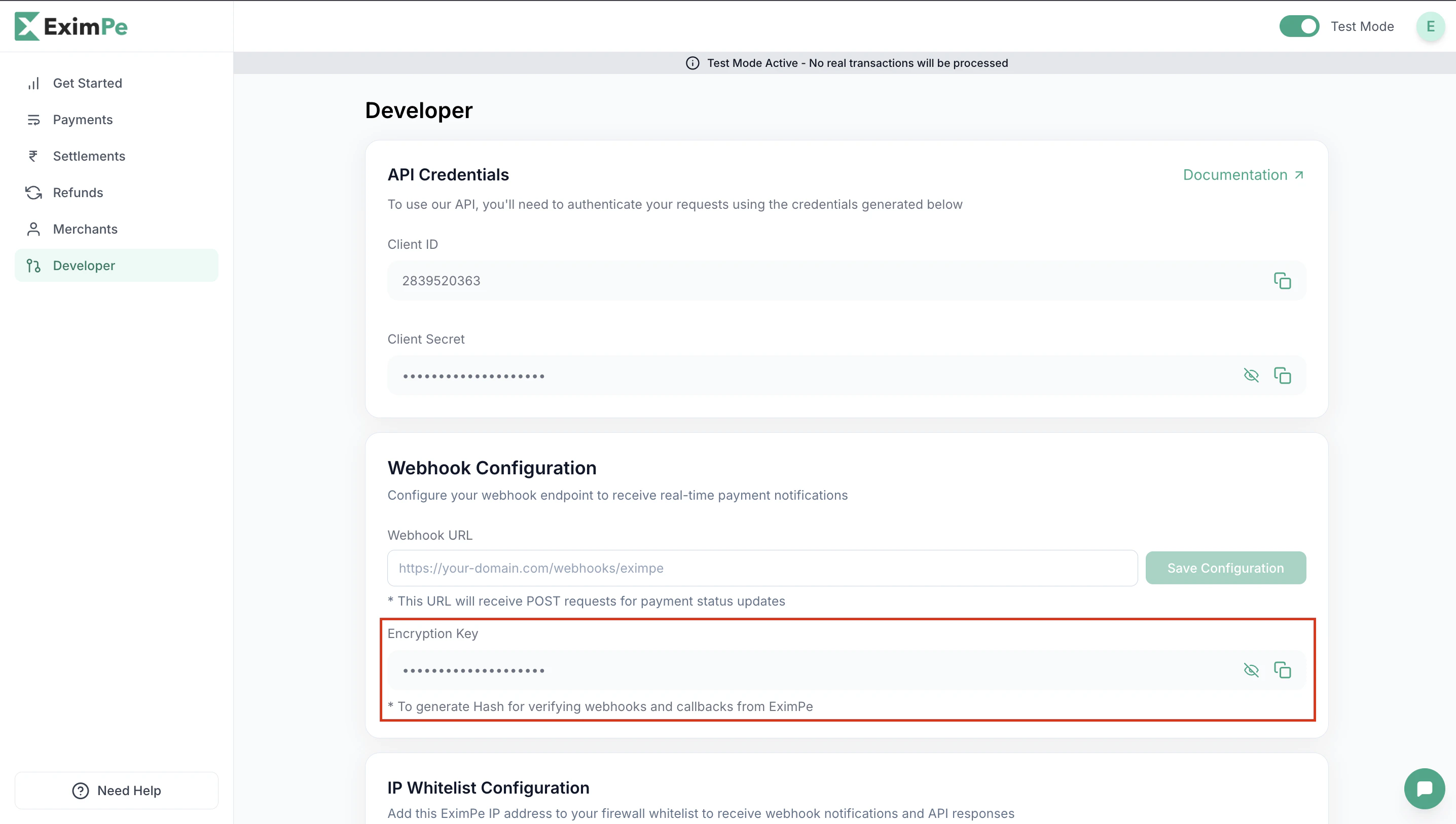Open the Get Started section
Viewport: 1456px width, 824px height.
(87, 83)
